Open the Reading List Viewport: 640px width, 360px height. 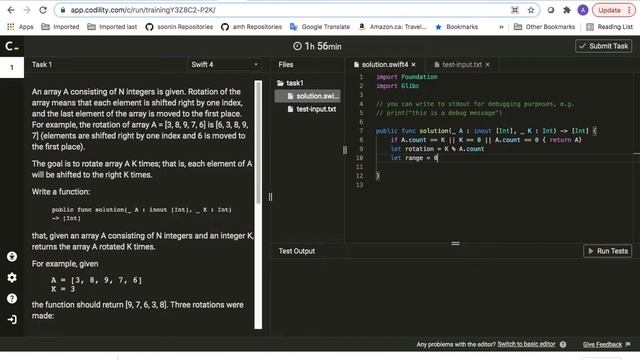[609, 27]
